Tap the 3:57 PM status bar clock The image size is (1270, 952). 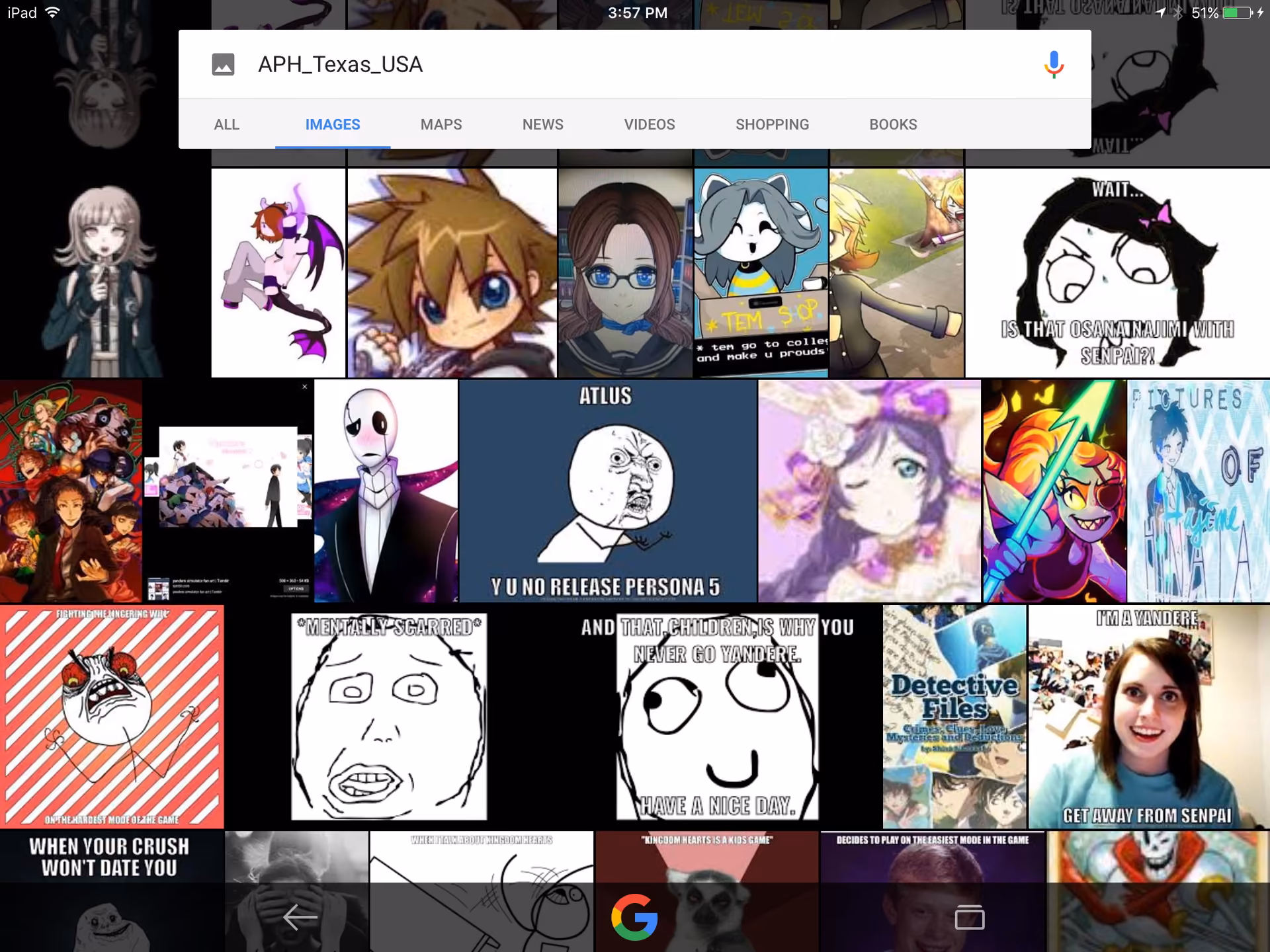click(638, 13)
